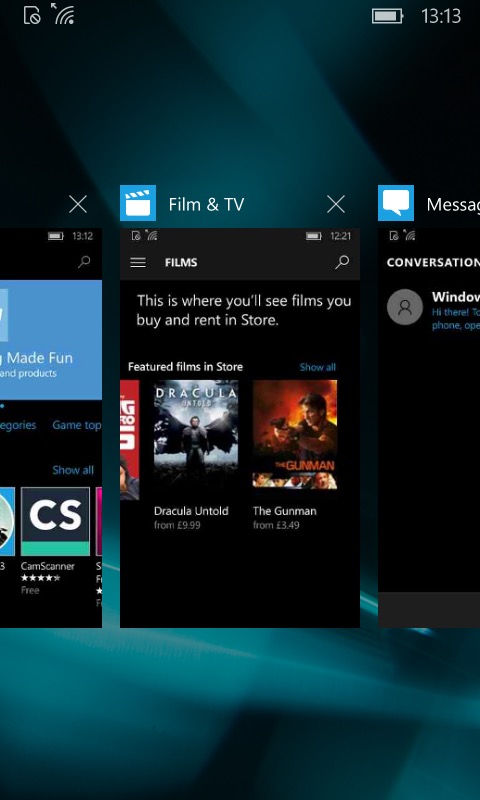Close the Film & TV app card
Image resolution: width=480 pixels, height=800 pixels.
click(x=336, y=205)
